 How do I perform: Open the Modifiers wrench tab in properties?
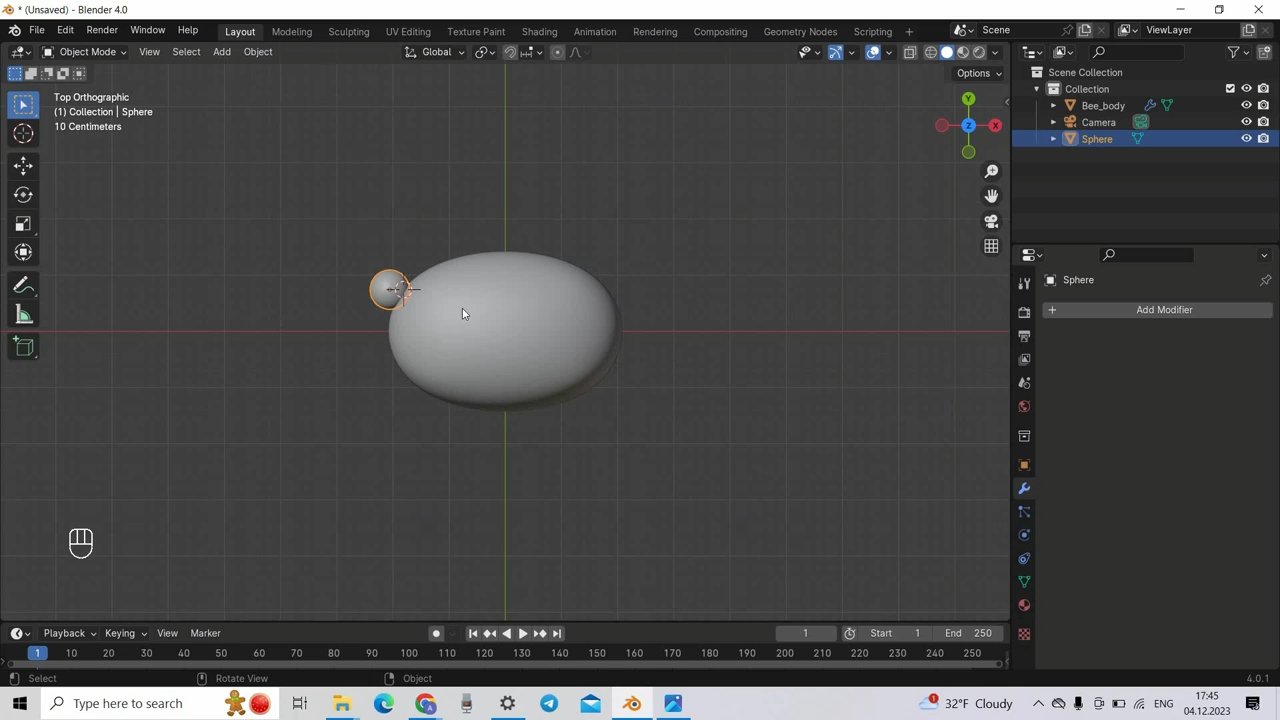coord(1024,489)
